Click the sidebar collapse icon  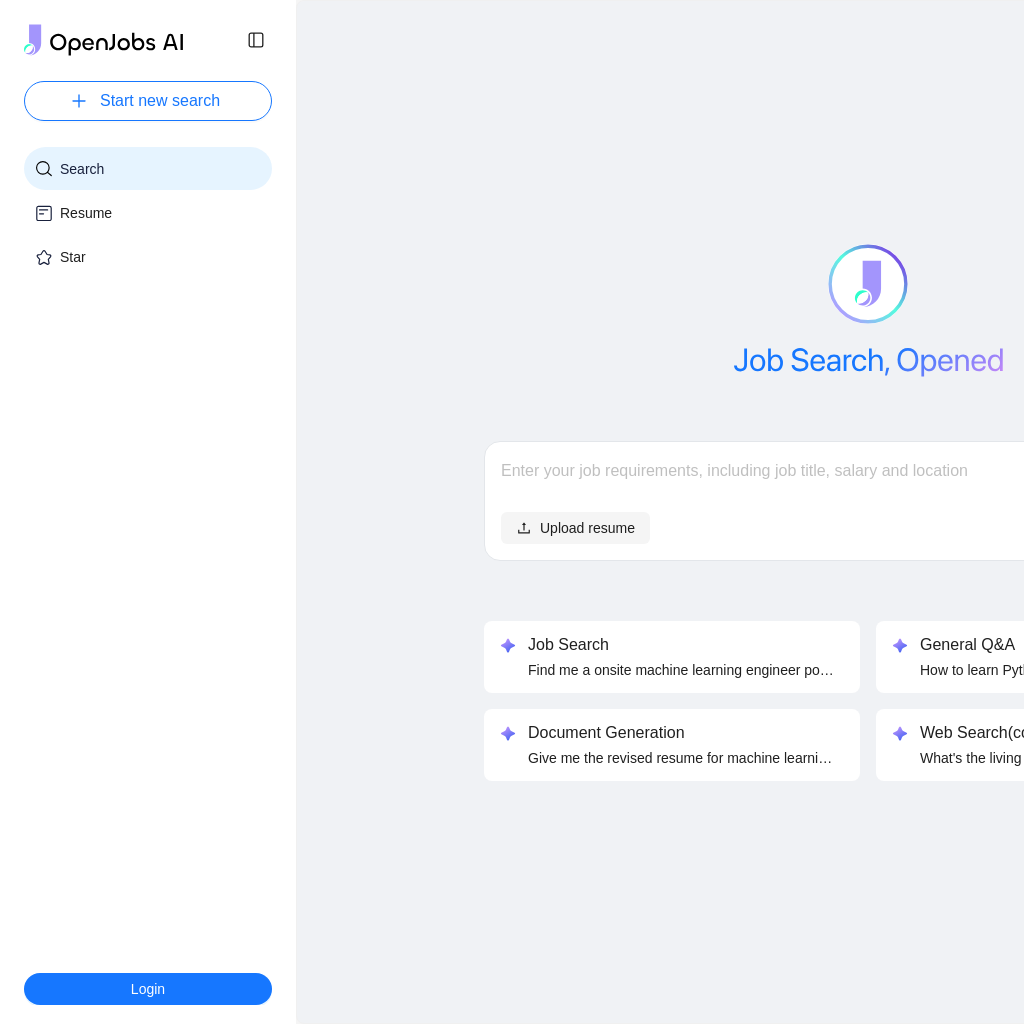point(256,40)
